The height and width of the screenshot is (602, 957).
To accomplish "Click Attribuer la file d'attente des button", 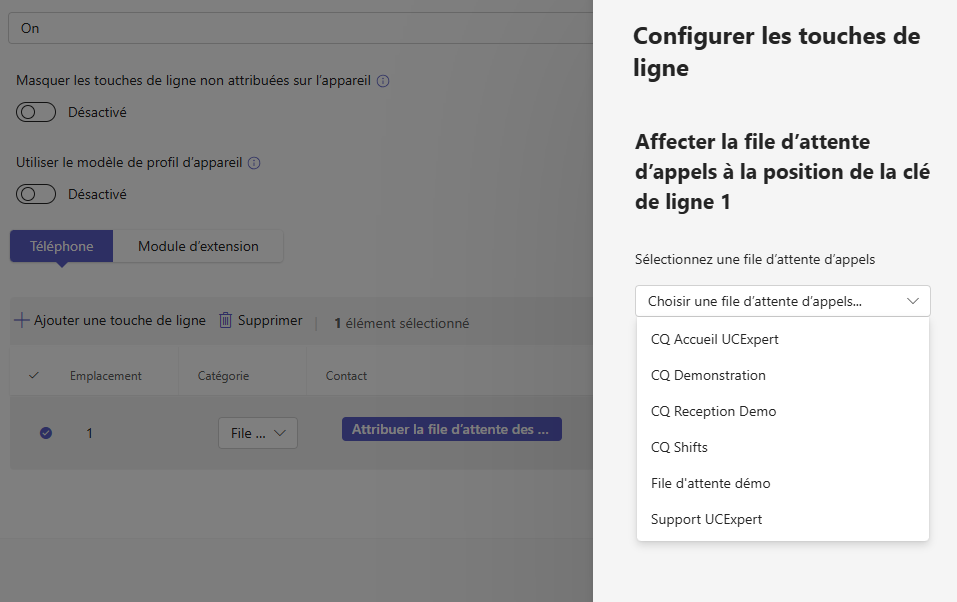I will tap(451, 430).
